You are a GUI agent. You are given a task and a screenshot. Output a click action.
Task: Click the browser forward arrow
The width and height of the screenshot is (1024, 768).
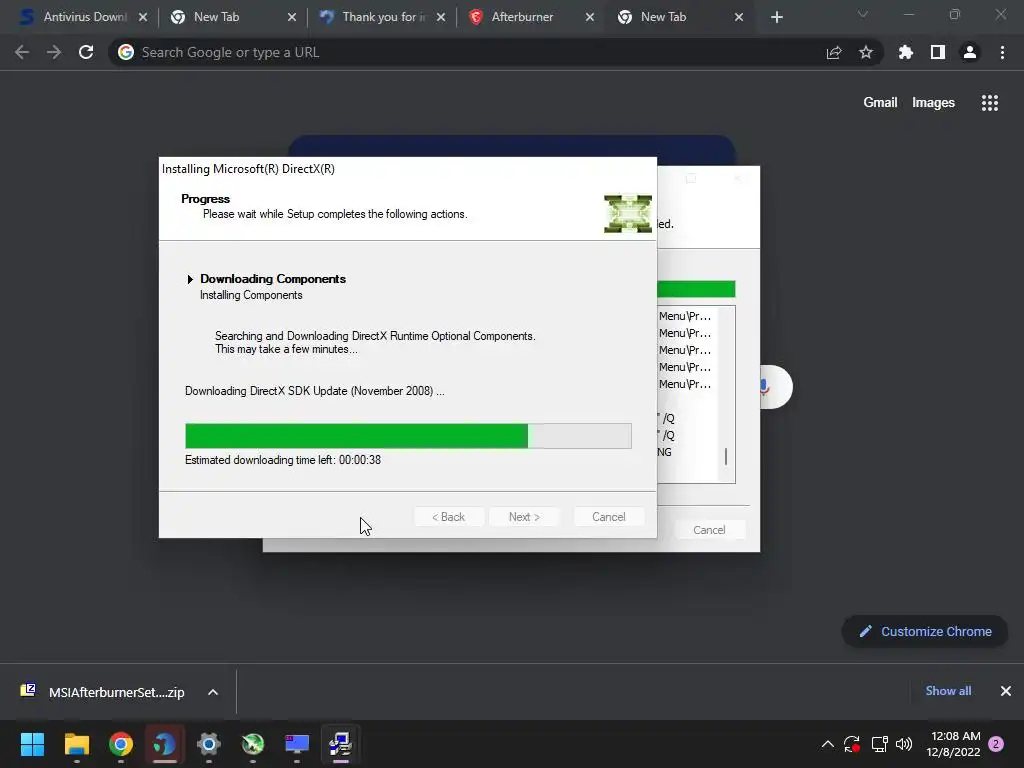coord(54,52)
